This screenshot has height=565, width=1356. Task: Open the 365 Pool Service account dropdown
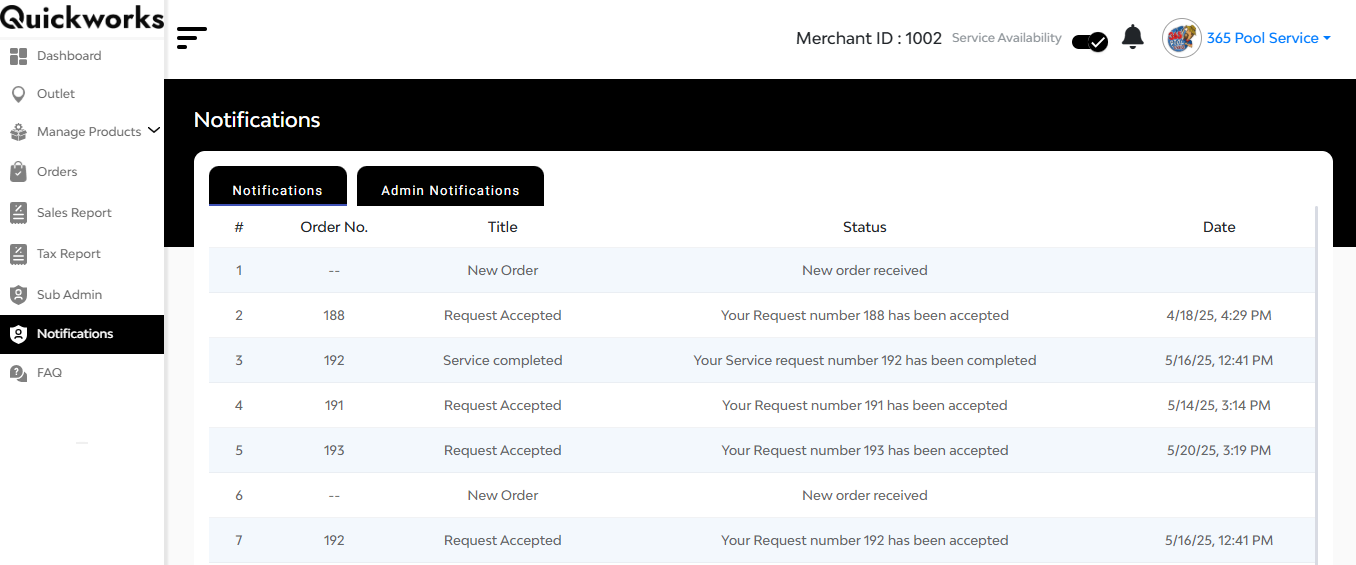point(1268,38)
